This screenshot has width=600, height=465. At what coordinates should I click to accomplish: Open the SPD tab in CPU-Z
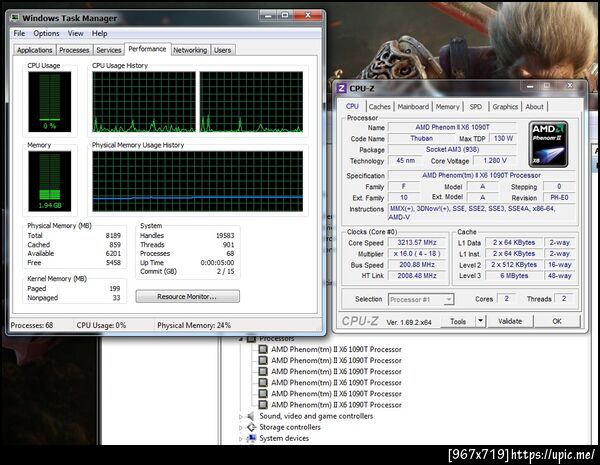476,107
